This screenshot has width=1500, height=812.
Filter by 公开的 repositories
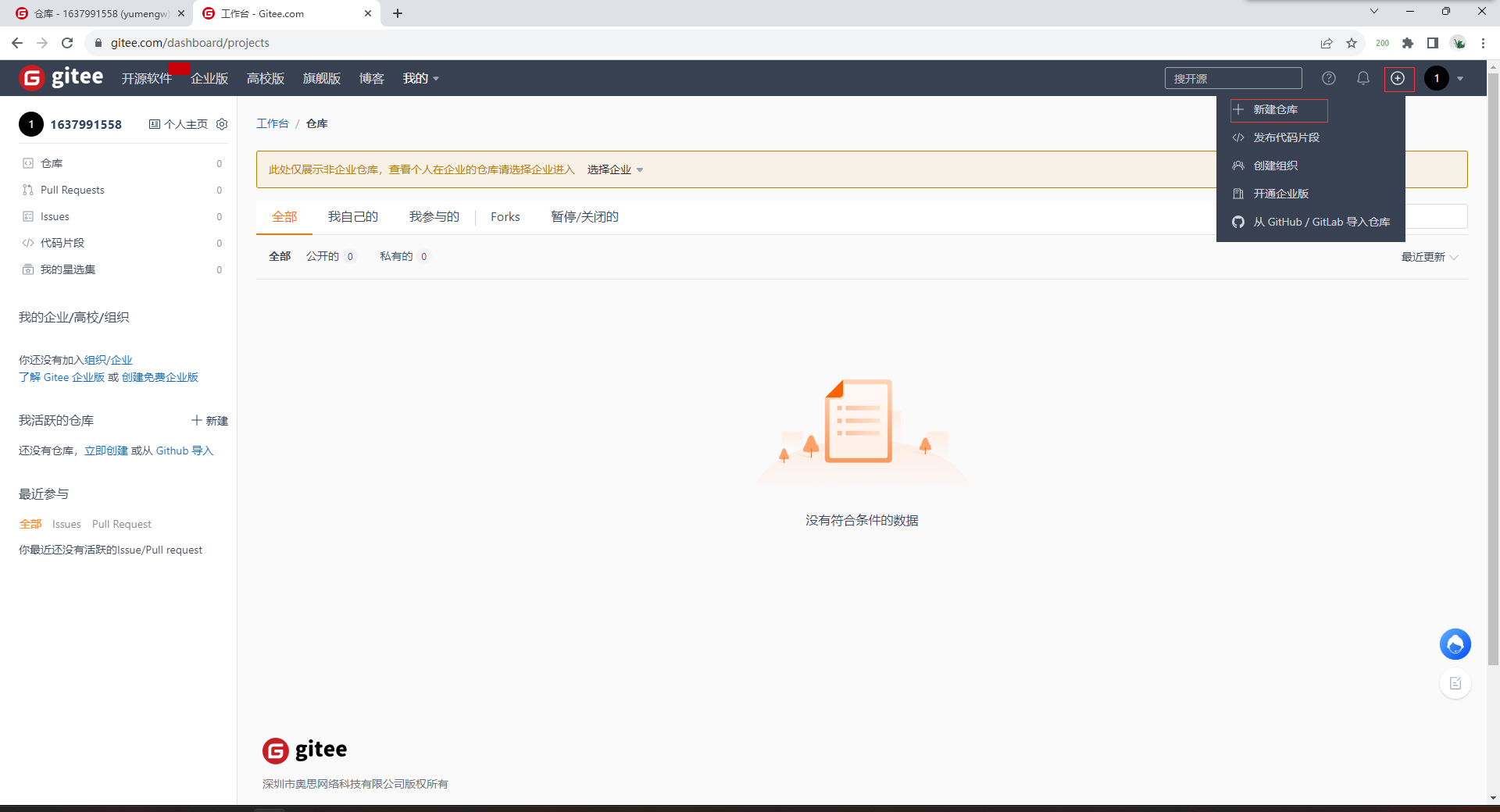(330, 256)
